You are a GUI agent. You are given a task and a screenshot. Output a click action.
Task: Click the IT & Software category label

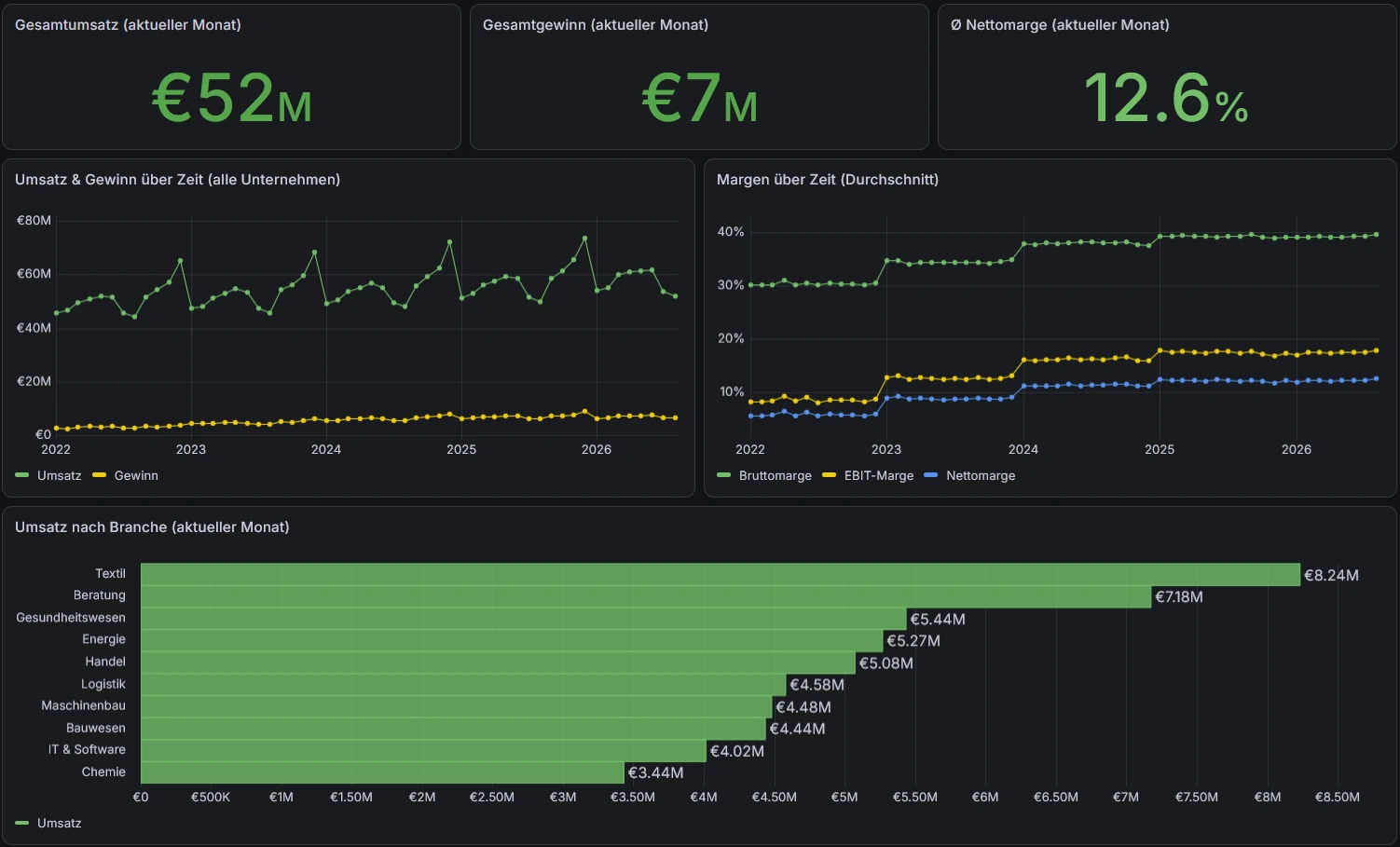[87, 749]
